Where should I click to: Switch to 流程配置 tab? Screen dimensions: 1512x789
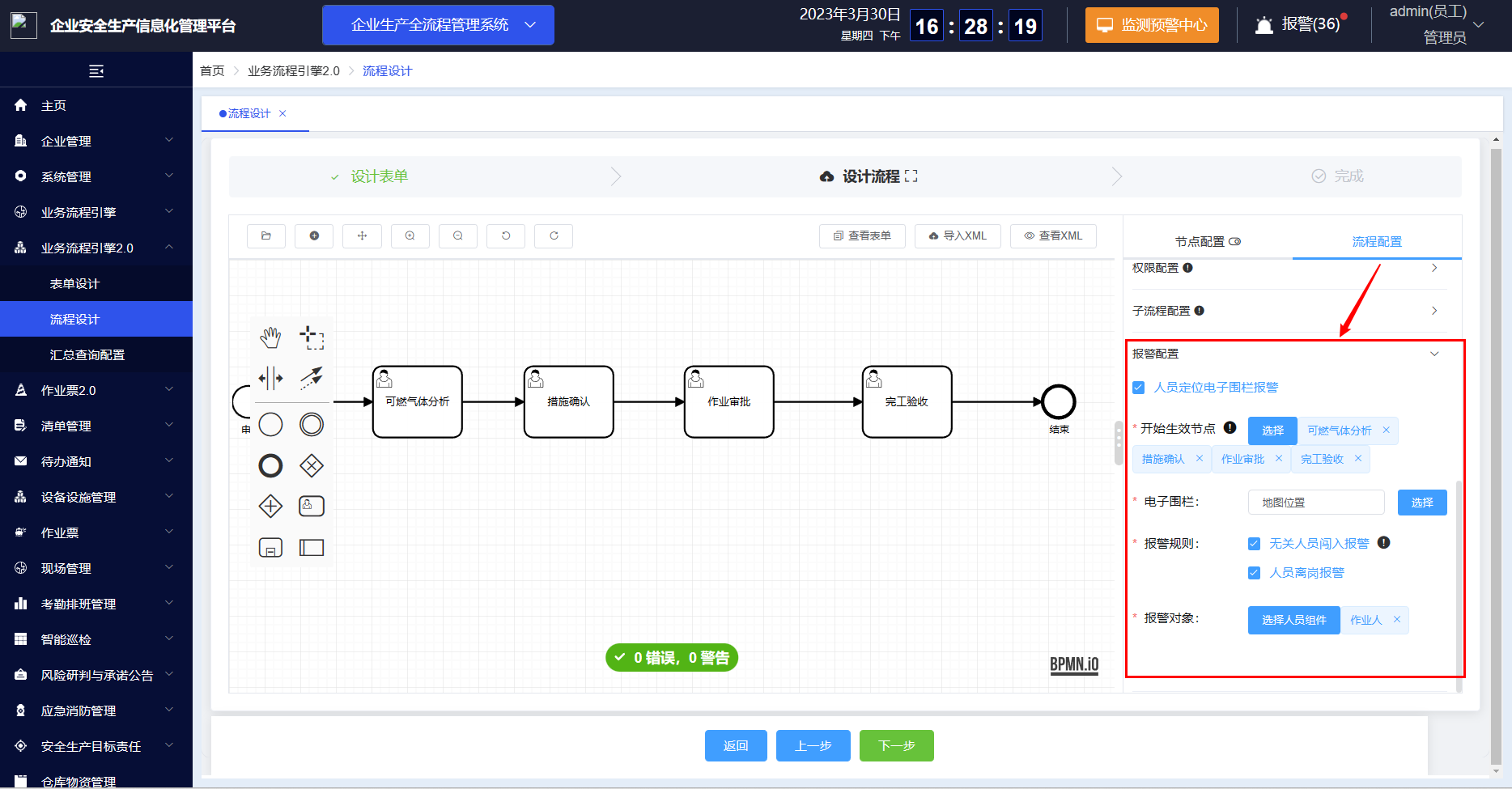click(x=1377, y=241)
